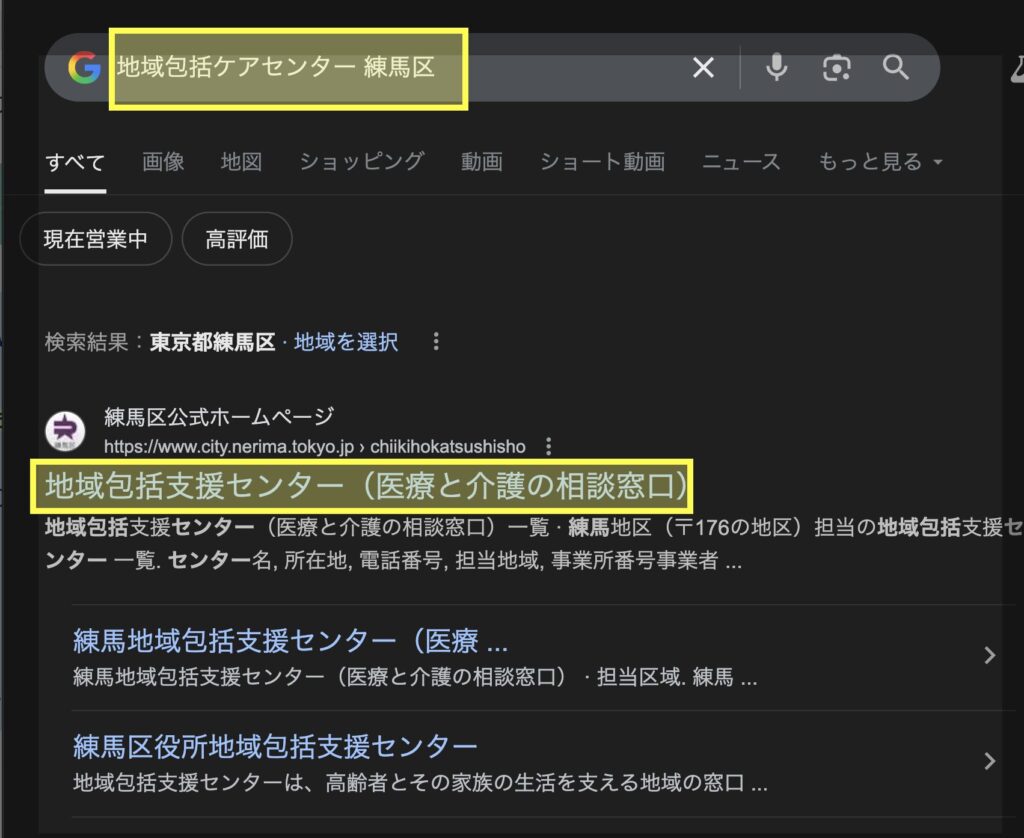Click the 練馬区公式ホームページ site name
Screen dimensions: 1024x838
[x=219, y=416]
